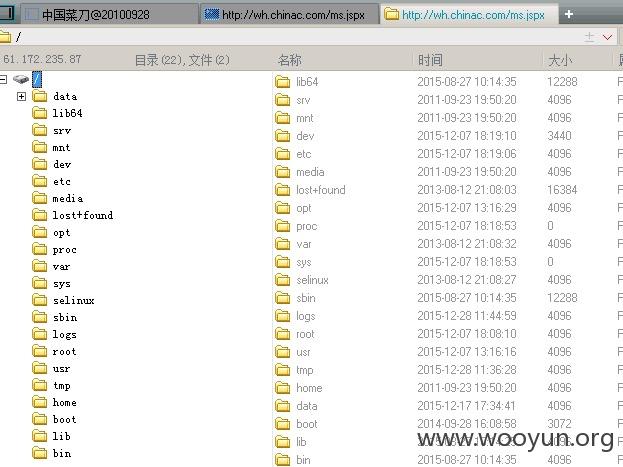Select media row in file list
The image size is (623, 467).
tap(447, 172)
